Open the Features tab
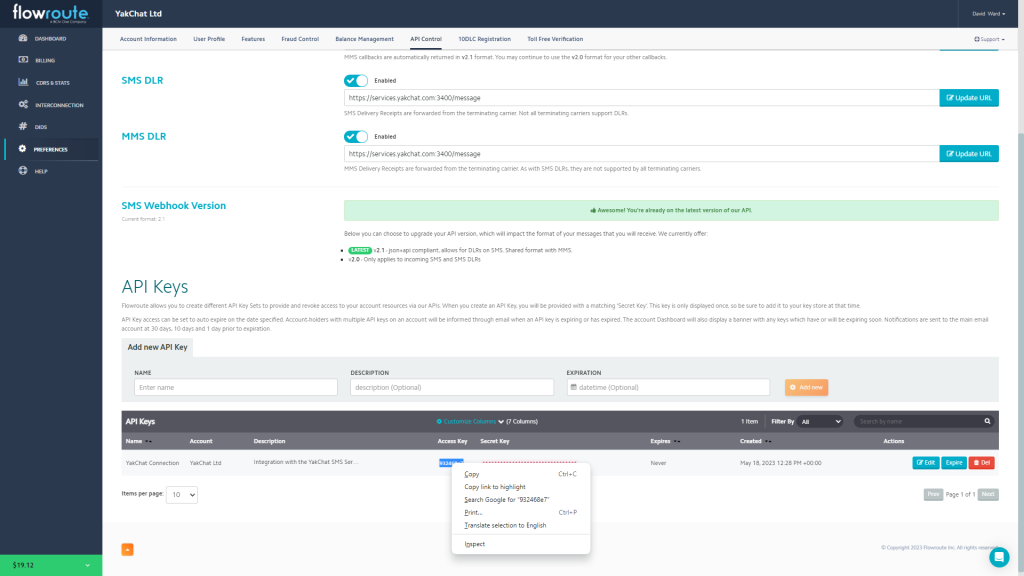Image resolution: width=1024 pixels, height=576 pixels. click(x=253, y=39)
